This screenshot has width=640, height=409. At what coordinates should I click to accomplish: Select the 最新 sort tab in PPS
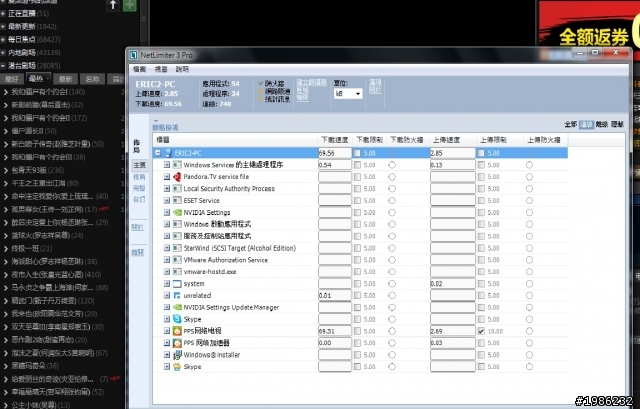(x=65, y=79)
